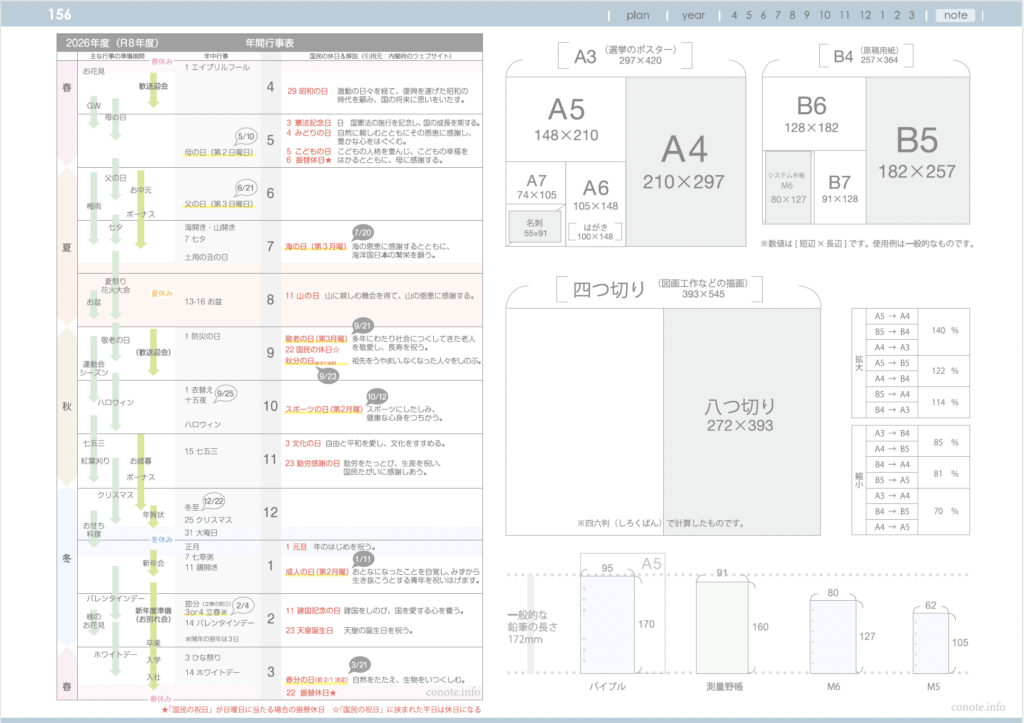Viewport: 1024px width, 723px height.
Task: Select the highlighted "note" tab
Action: point(956,15)
